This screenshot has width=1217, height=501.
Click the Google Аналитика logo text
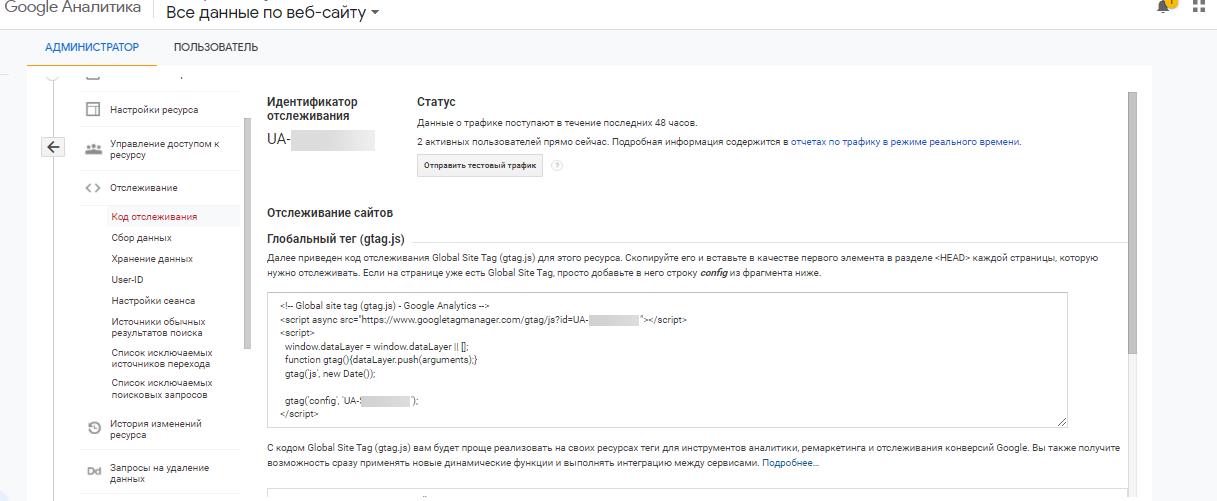[73, 7]
